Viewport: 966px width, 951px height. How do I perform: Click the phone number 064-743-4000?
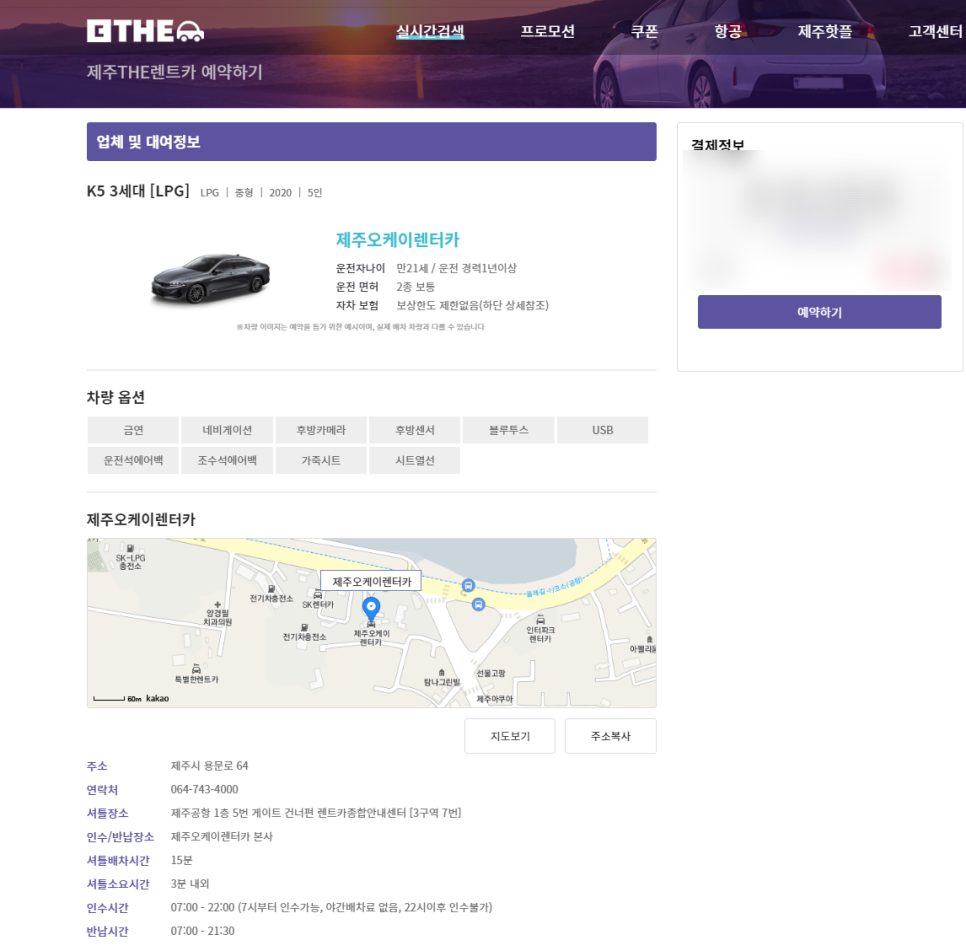pos(205,789)
